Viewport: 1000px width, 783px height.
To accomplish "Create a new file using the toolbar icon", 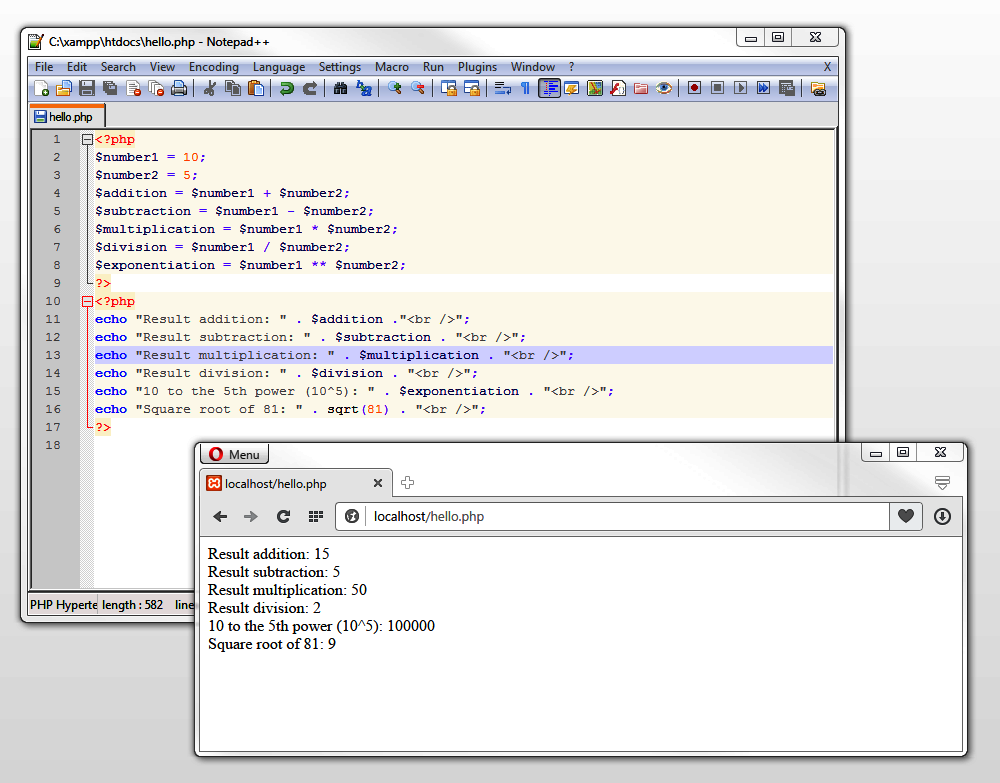I will 40,88.
